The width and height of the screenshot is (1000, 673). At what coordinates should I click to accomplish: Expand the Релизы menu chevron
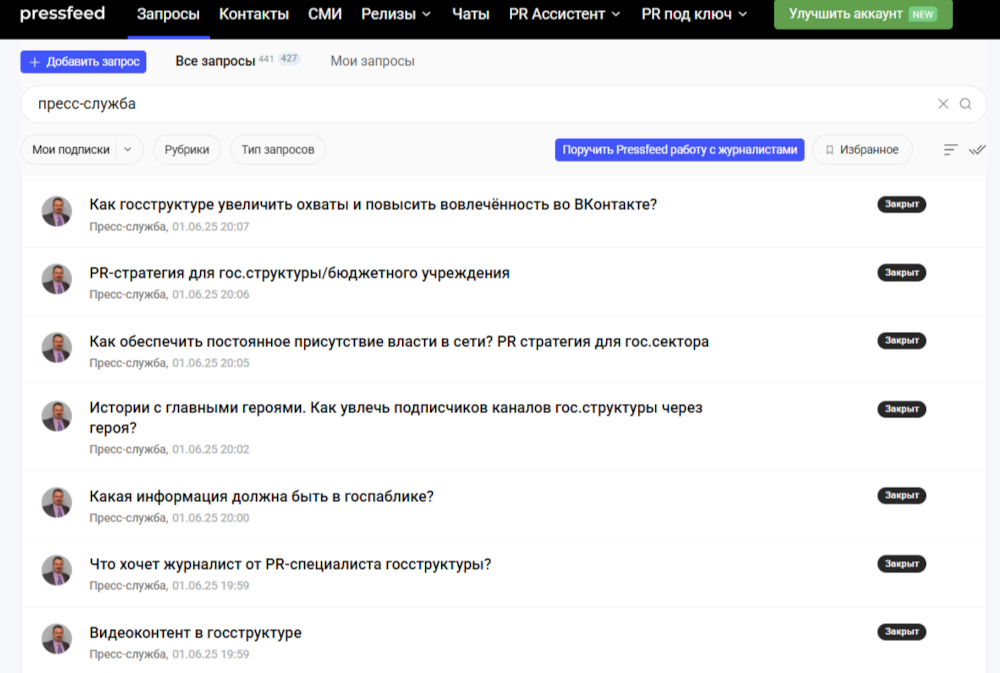[x=427, y=14]
